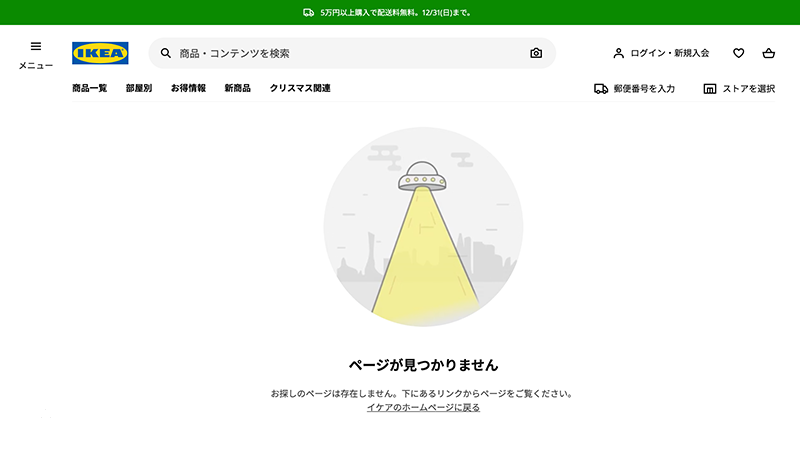Image resolution: width=800 pixels, height=476 pixels.
Task: Open the お得情報 menu
Action: [x=188, y=88]
